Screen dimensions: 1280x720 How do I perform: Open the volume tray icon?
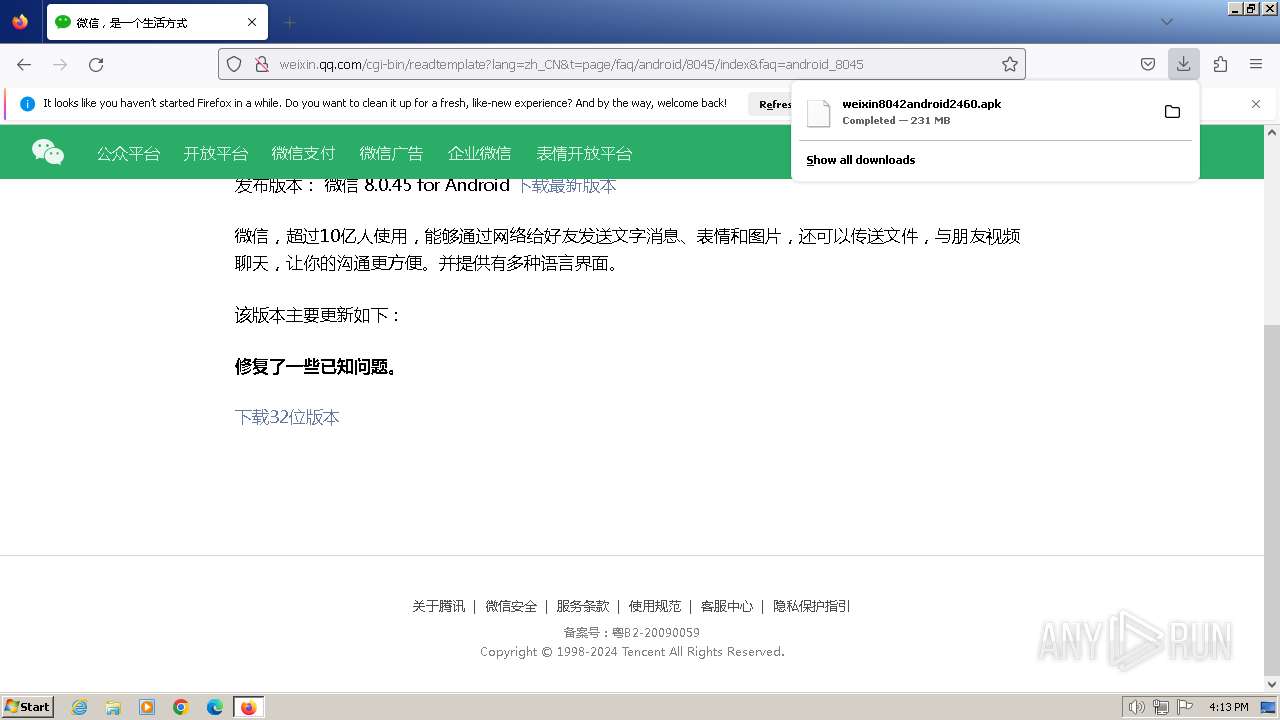point(1137,707)
